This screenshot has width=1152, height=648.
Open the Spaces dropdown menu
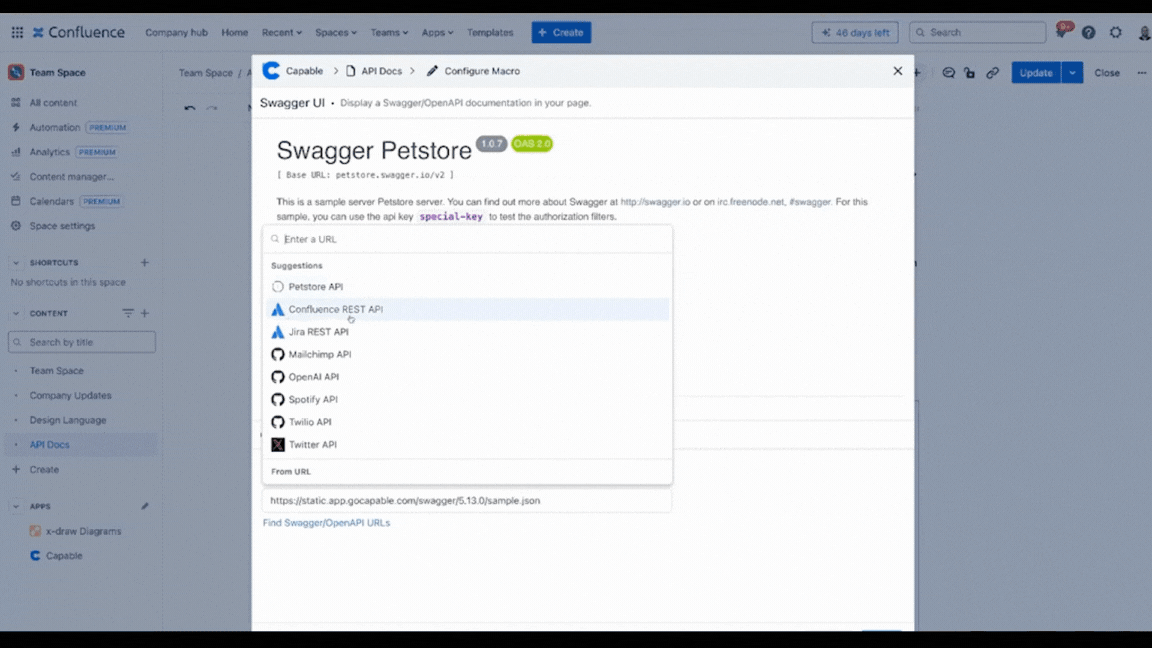click(335, 32)
